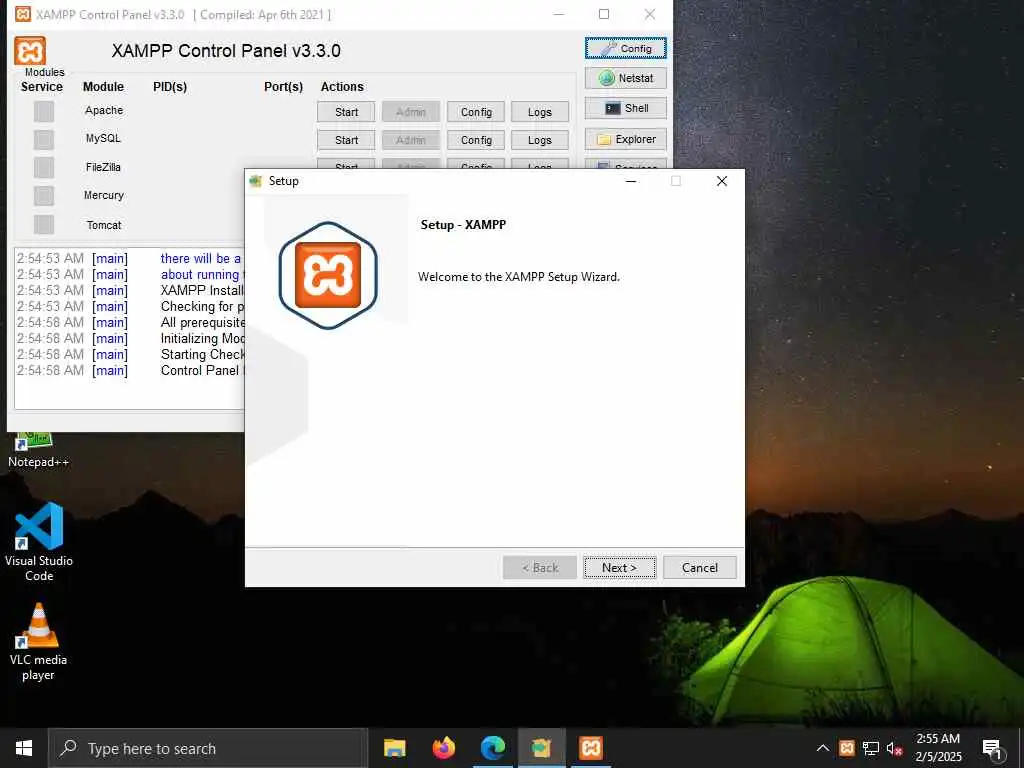Screen dimensions: 1024x768
Task: Show hidden system tray icons
Action: [x=823, y=748]
